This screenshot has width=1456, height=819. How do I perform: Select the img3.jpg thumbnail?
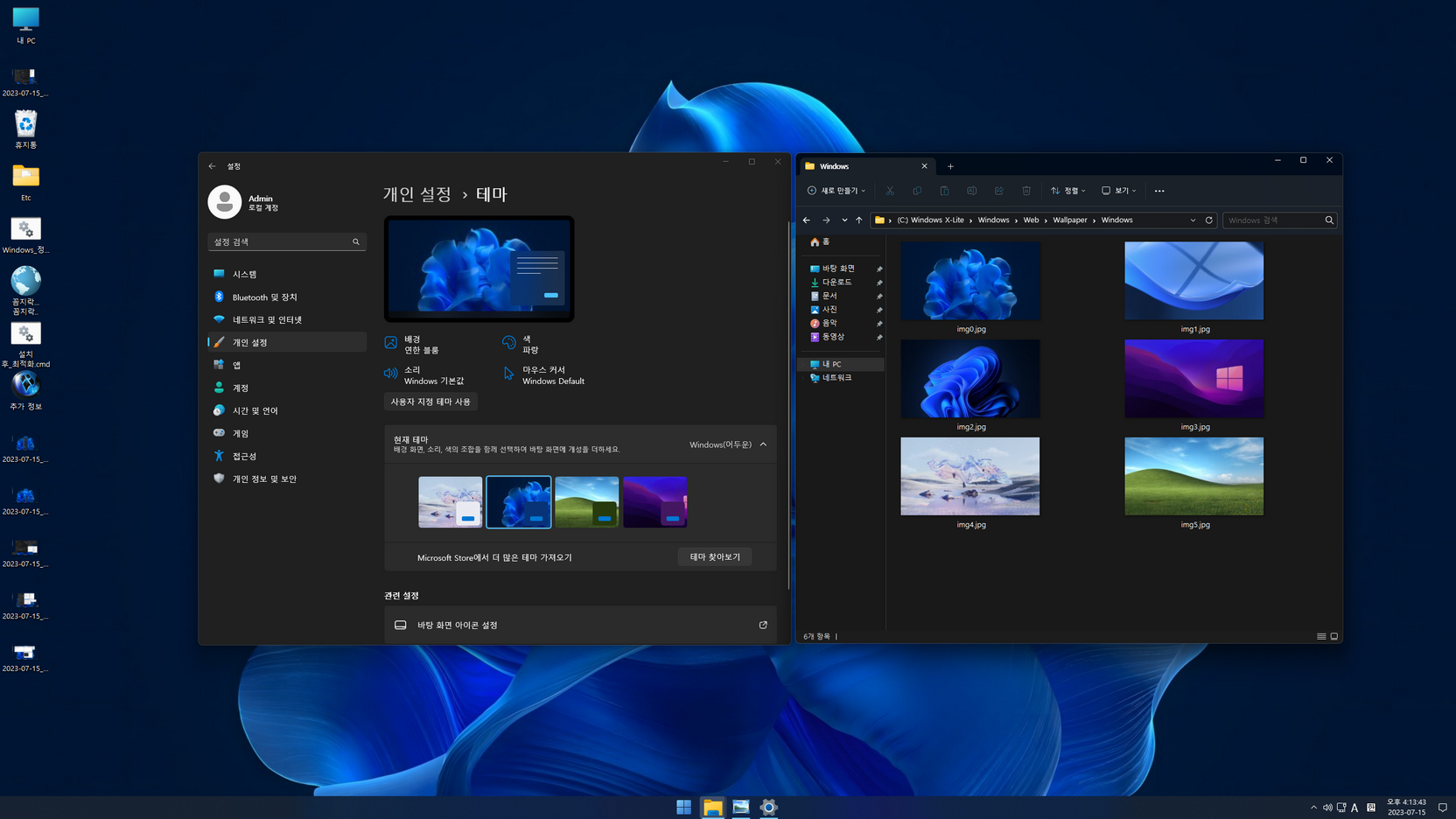[1194, 379]
